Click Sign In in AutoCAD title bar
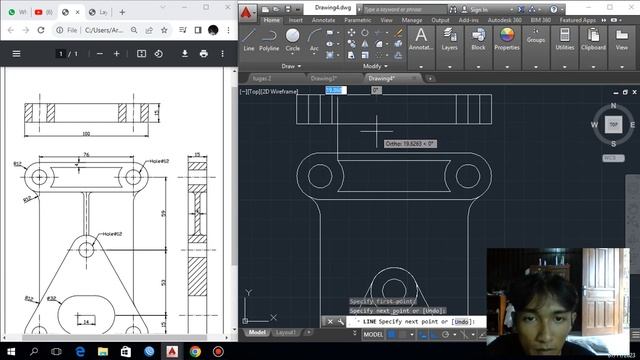Screen dimensions: 640x360 (479, 9)
